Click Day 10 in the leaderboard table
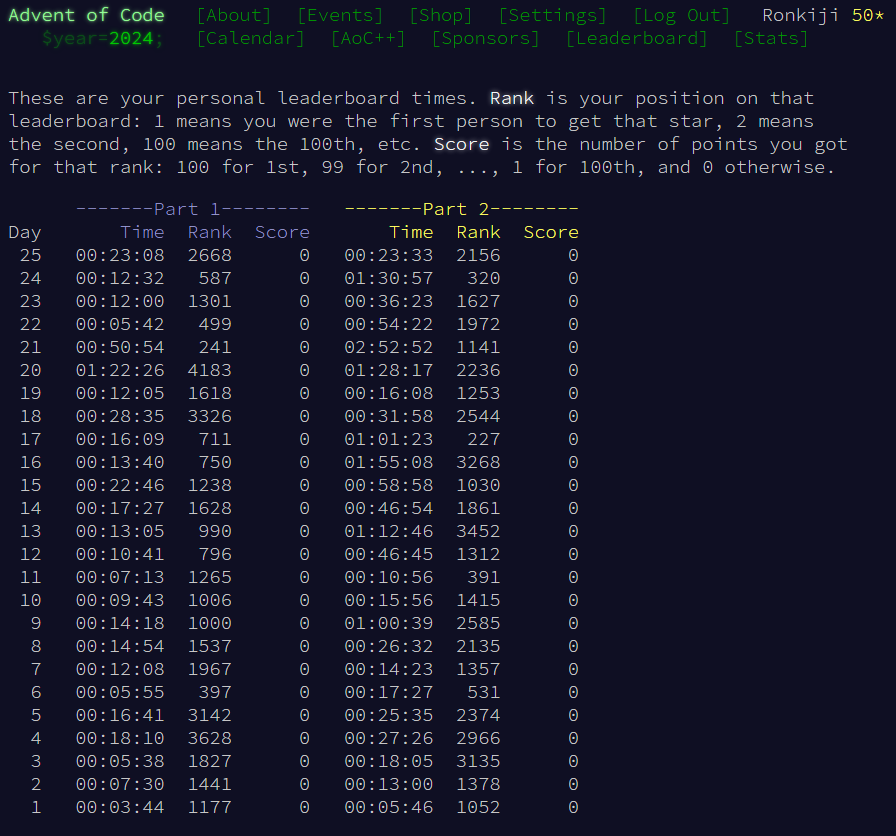Screen dimensions: 896x836 click(30, 600)
